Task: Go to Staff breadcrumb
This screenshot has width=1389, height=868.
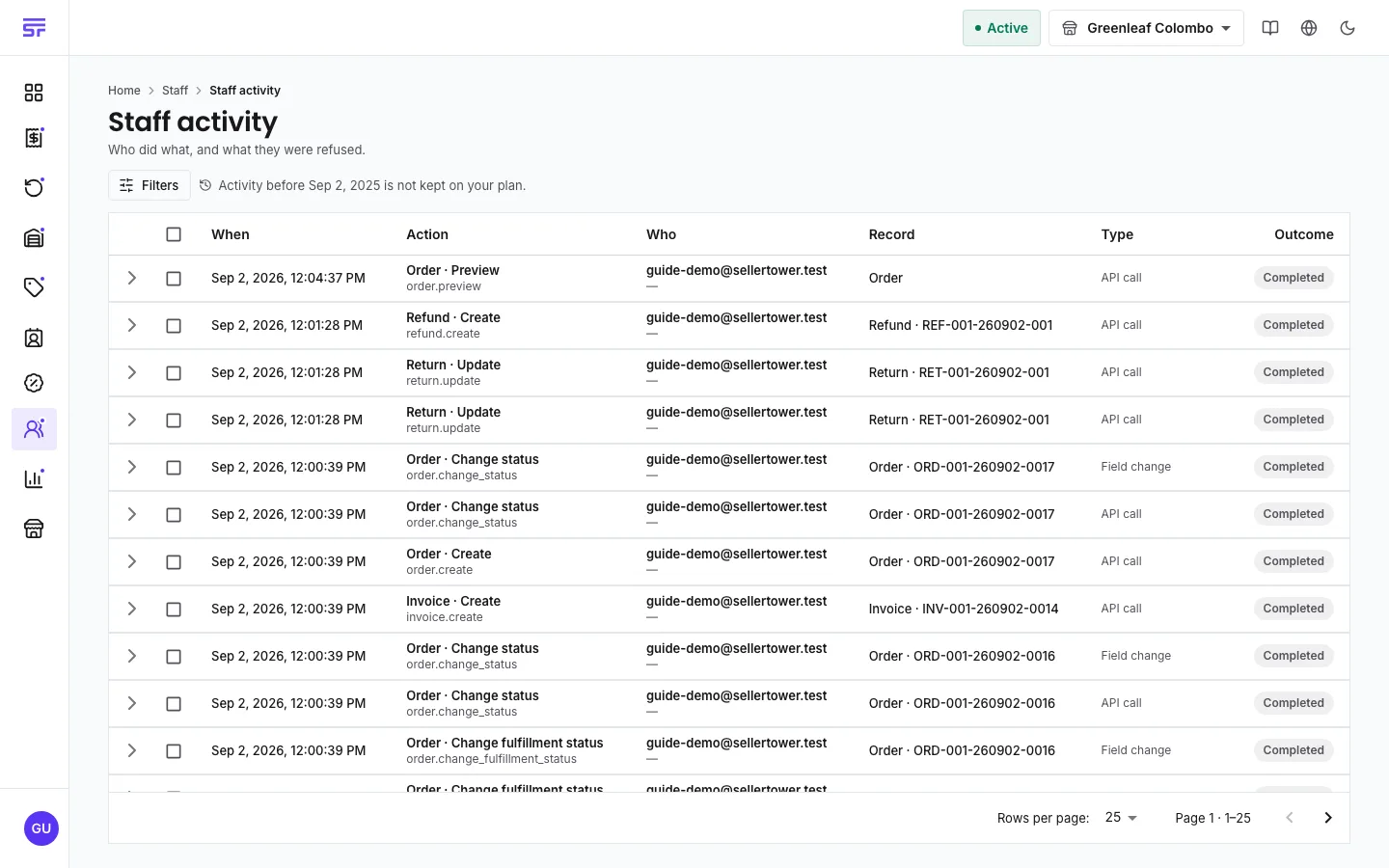Action: [x=175, y=91]
